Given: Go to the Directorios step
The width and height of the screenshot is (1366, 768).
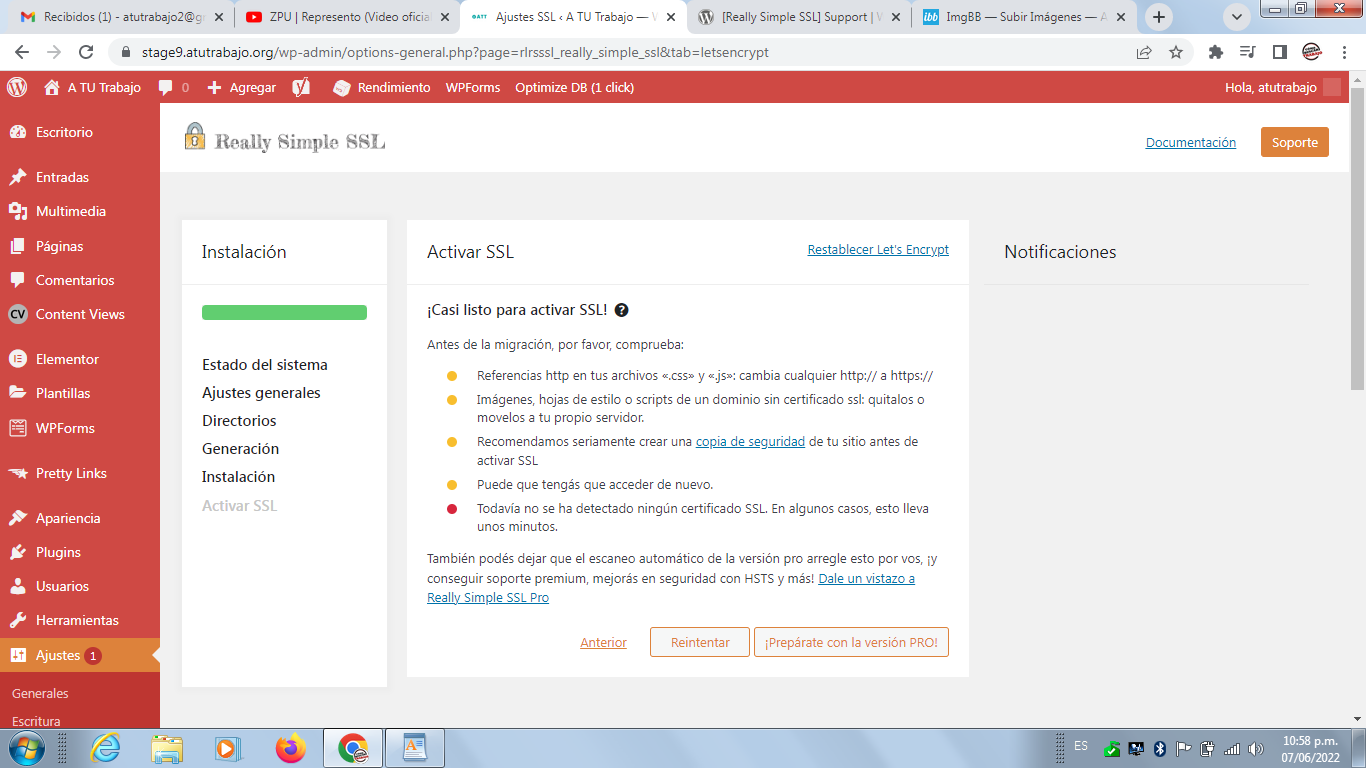Looking at the screenshot, I should coord(239,421).
